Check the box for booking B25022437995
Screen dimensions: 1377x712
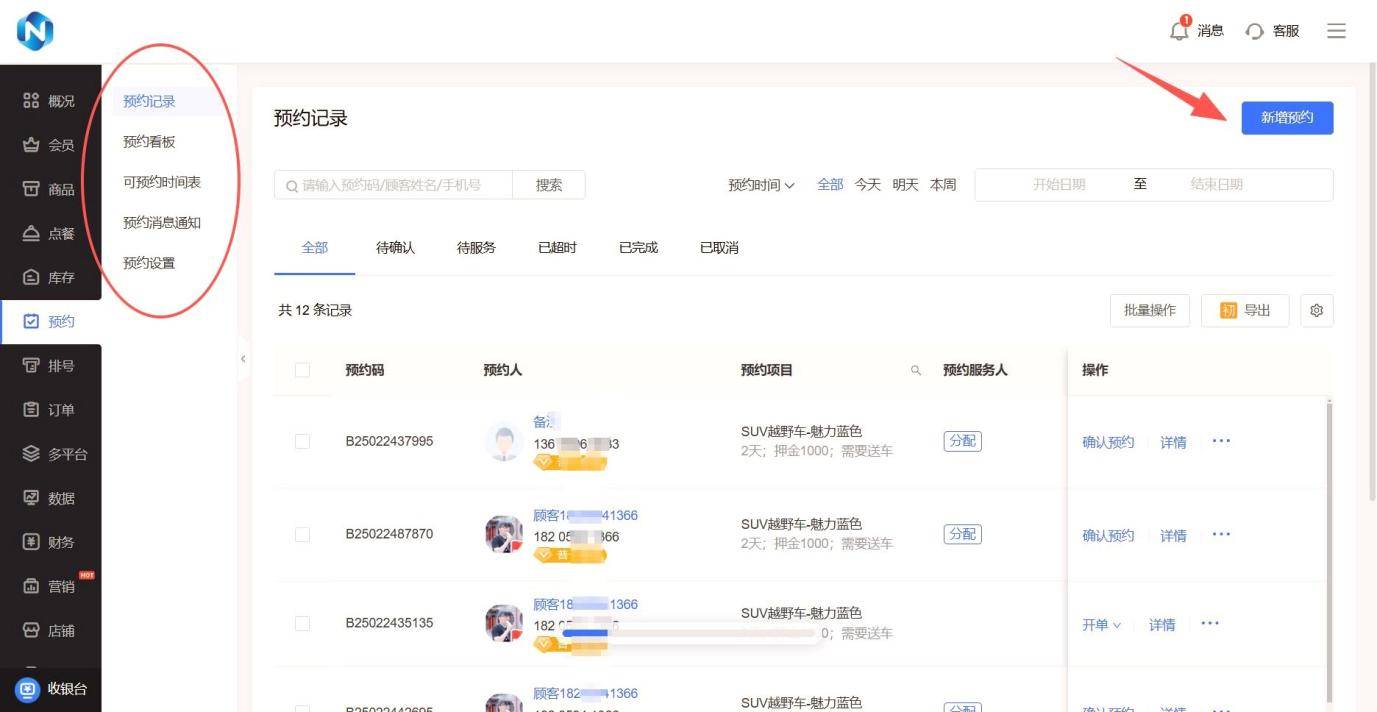(302, 441)
